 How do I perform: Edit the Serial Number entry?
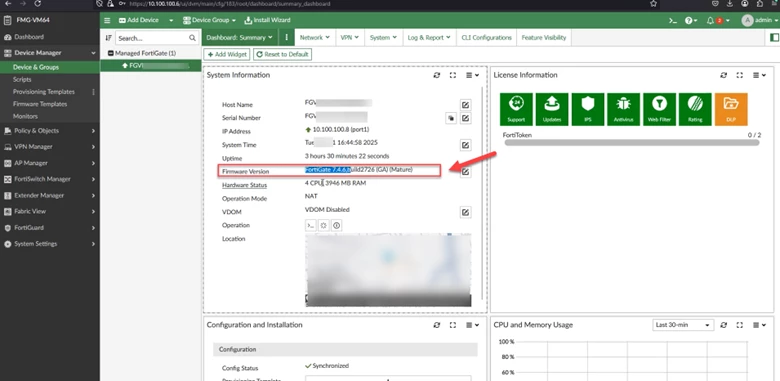(465, 118)
